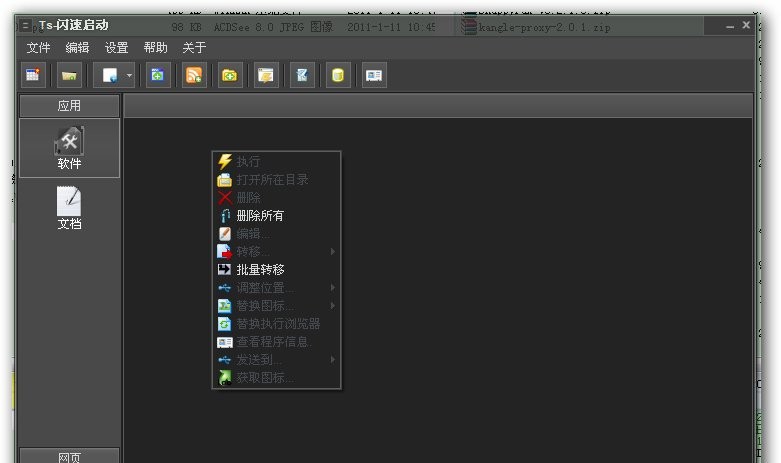Click the blue window with green plus icon
The width and height of the screenshot is (781, 463).
pyautogui.click(x=158, y=76)
